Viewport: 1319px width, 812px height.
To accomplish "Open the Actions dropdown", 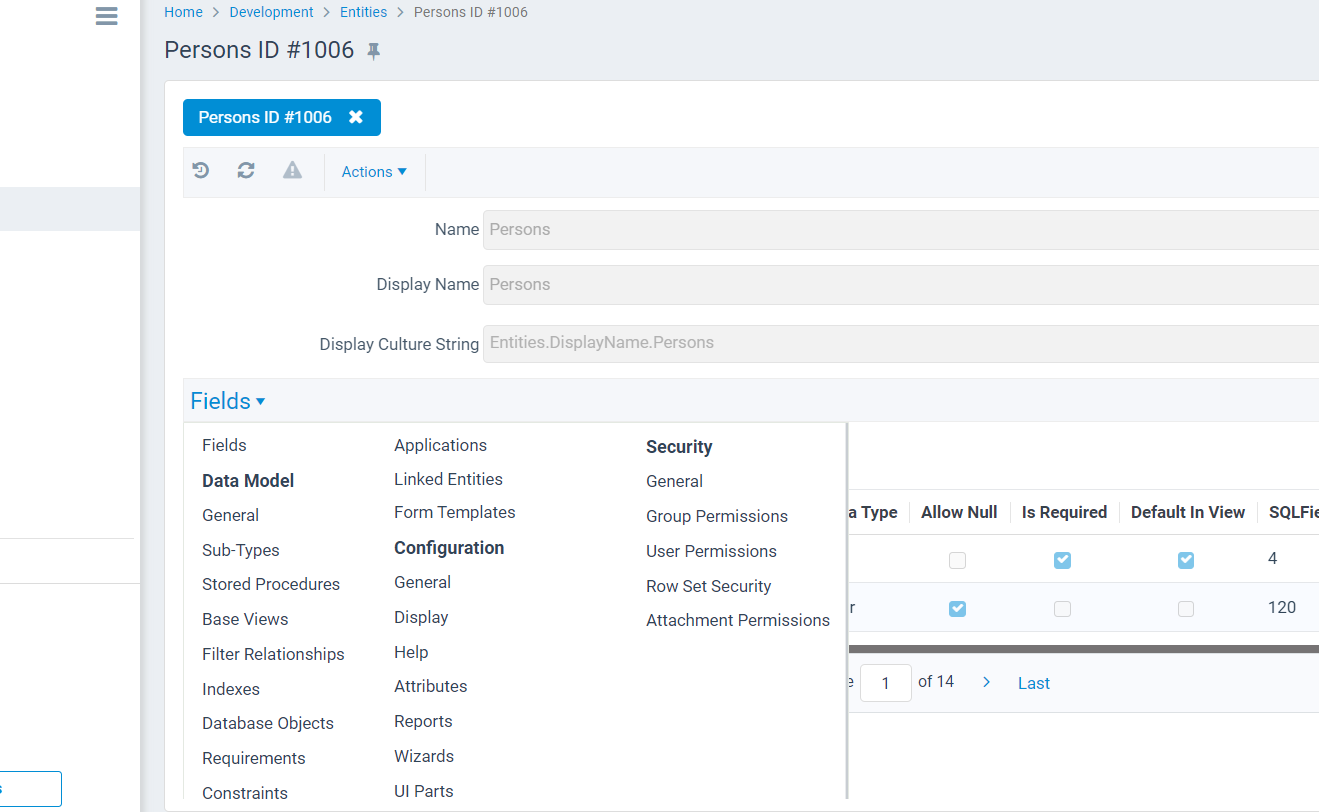I will coord(374,172).
